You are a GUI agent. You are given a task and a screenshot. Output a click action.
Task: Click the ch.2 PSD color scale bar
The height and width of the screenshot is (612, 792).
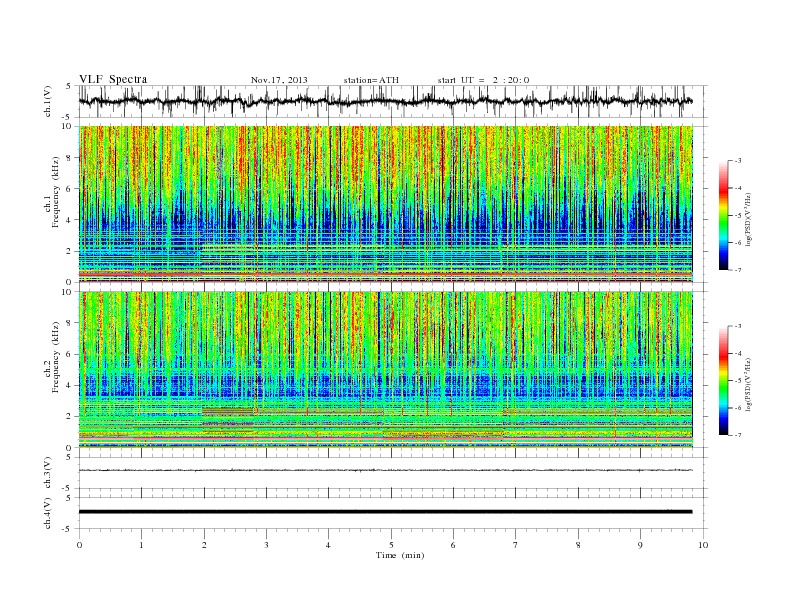click(723, 381)
